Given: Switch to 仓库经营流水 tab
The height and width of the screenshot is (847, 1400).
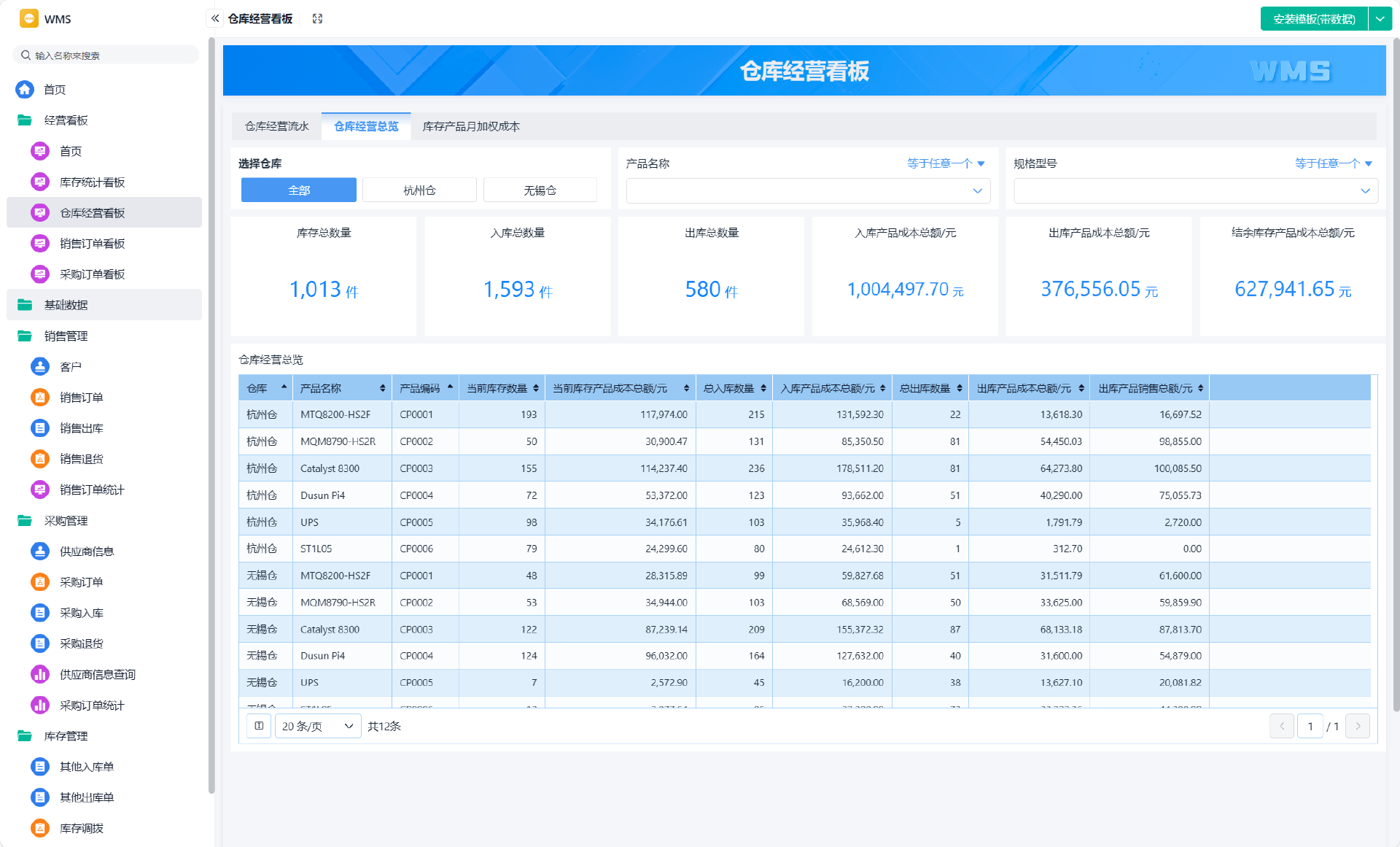Looking at the screenshot, I should click(x=277, y=126).
